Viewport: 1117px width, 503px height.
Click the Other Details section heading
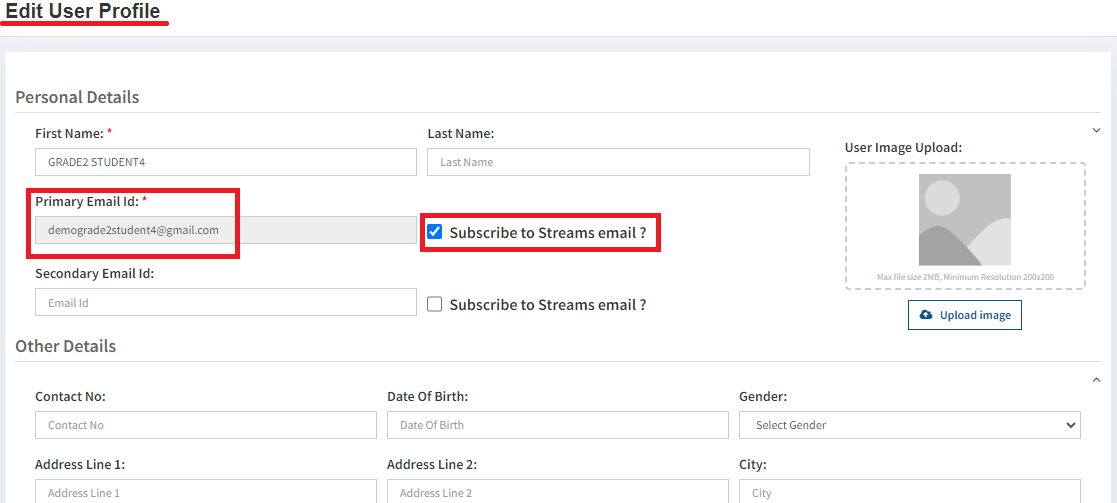pyautogui.click(x=65, y=346)
